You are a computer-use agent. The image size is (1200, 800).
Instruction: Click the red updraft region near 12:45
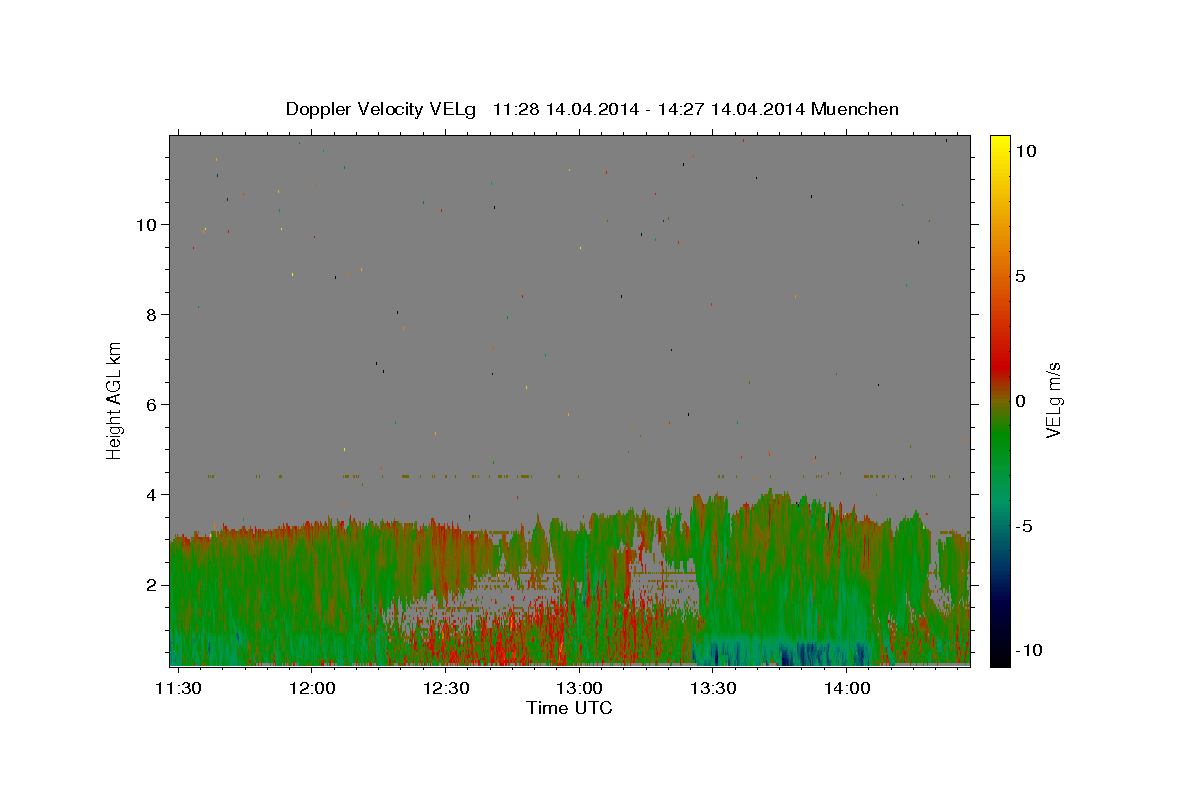(x=510, y=638)
